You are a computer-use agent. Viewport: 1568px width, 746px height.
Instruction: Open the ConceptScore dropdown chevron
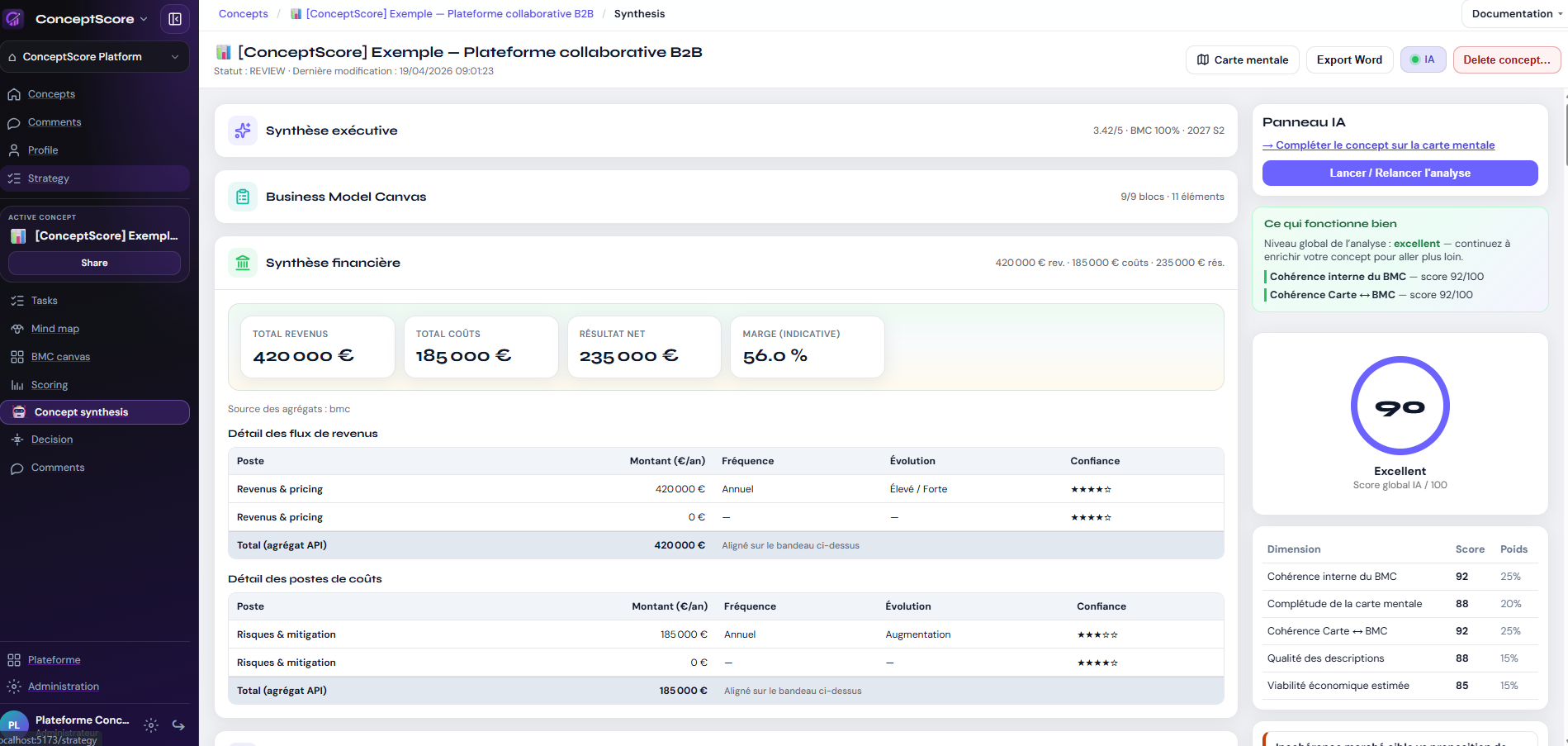point(144,19)
